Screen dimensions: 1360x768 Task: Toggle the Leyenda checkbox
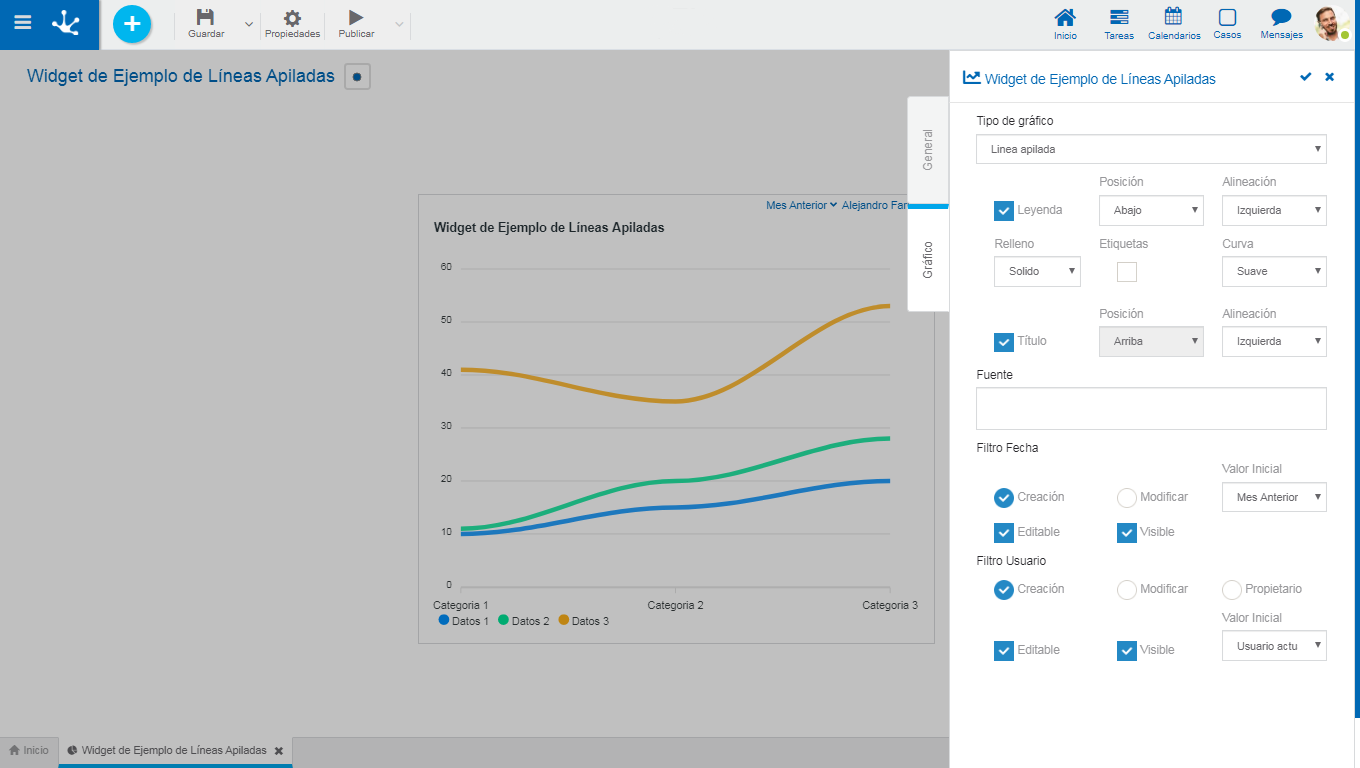click(1004, 211)
